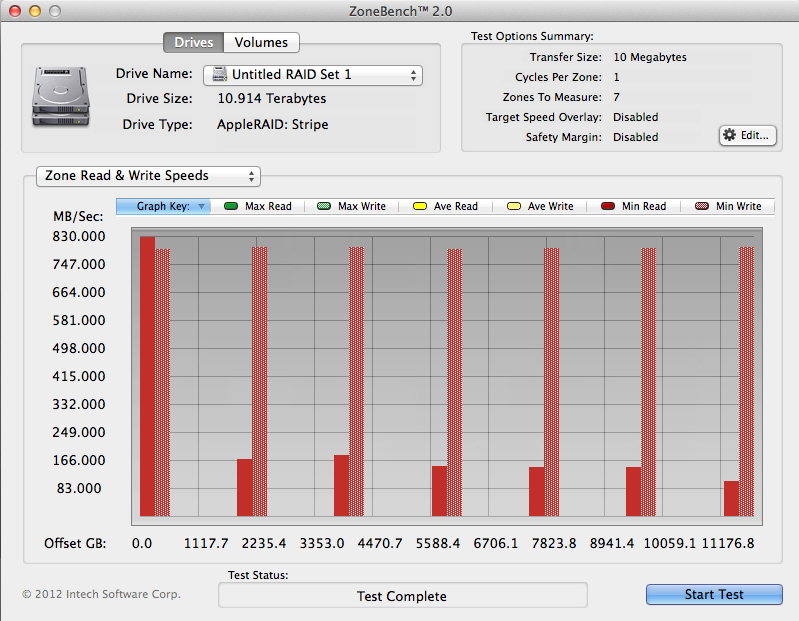Click the small drive icon in Drive Name popup
Viewport: 799px width, 621px height.
pos(219,75)
